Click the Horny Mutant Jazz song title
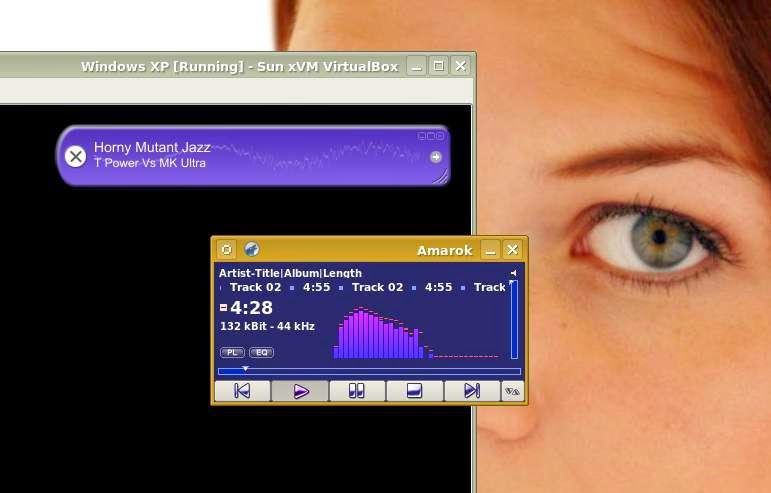Image resolution: width=771 pixels, height=493 pixels. (152, 147)
